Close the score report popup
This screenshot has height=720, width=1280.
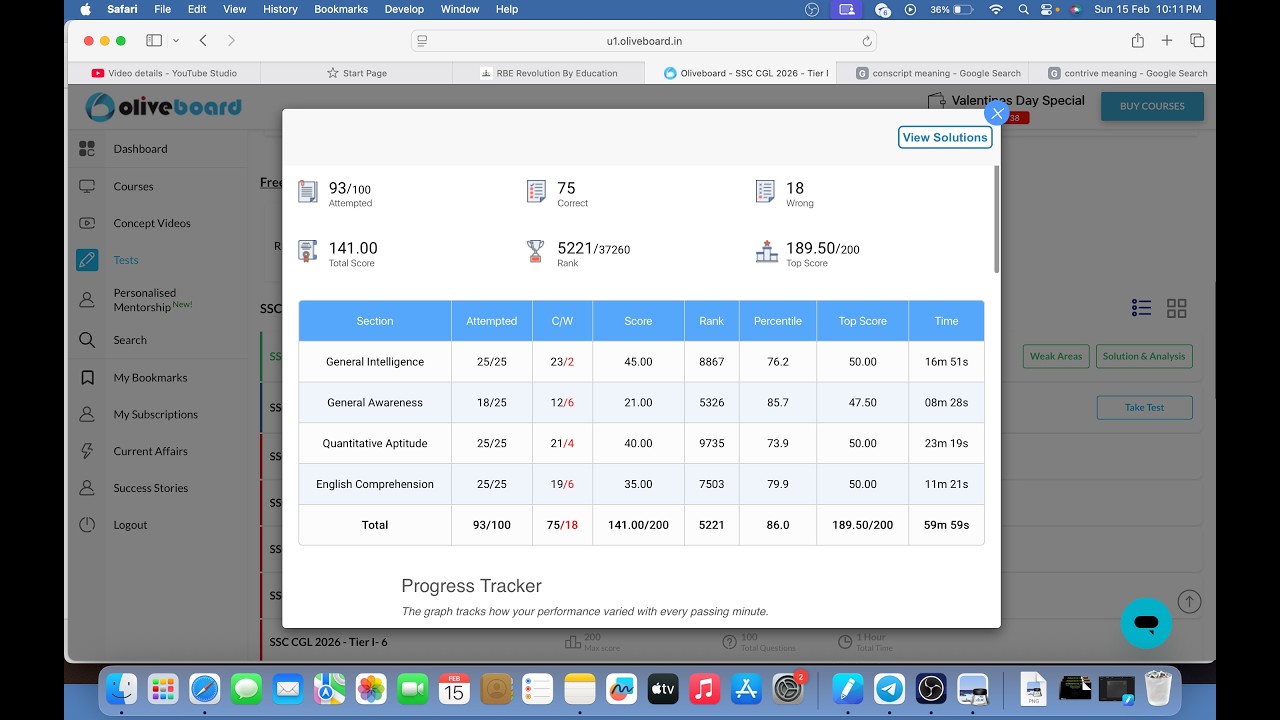click(996, 114)
